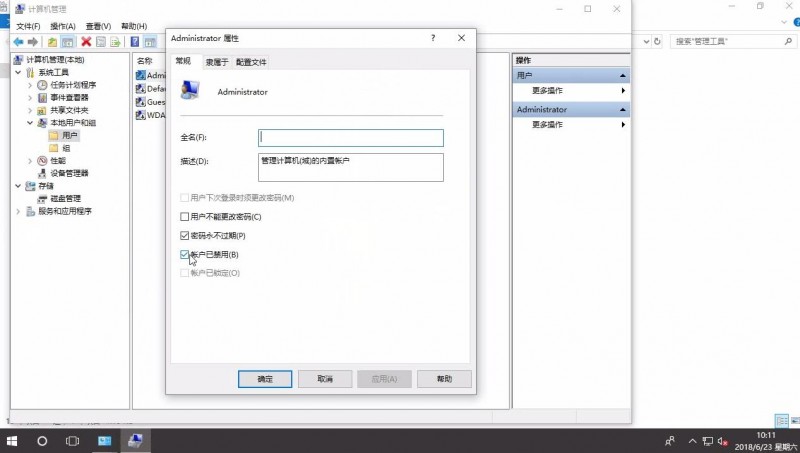Screen dimensions: 800x453
Task: Click the People icon on taskbar
Action: coord(670,441)
